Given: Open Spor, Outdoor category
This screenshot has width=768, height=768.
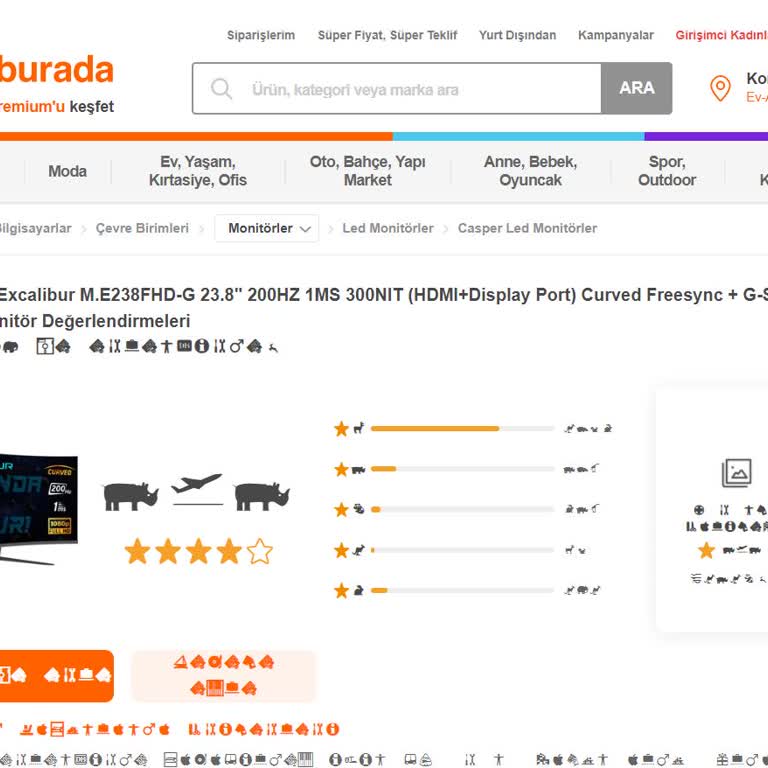Looking at the screenshot, I should pyautogui.click(x=667, y=171).
